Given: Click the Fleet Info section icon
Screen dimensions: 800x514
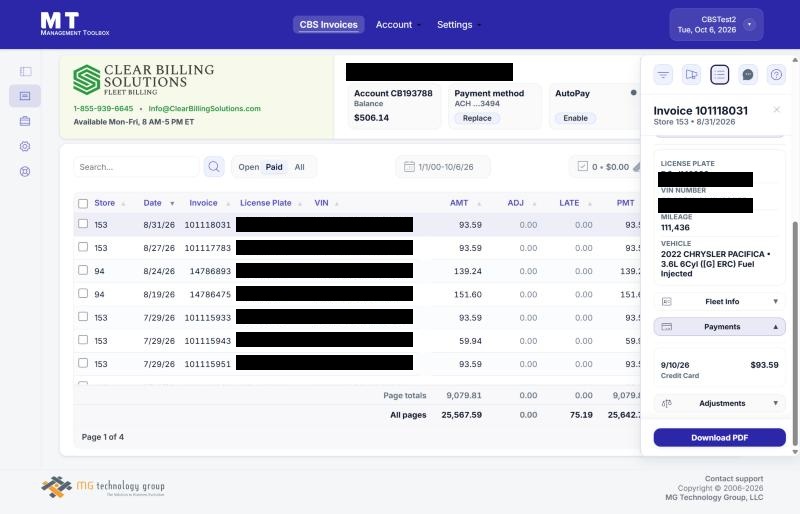Looking at the screenshot, I should 666,302.
